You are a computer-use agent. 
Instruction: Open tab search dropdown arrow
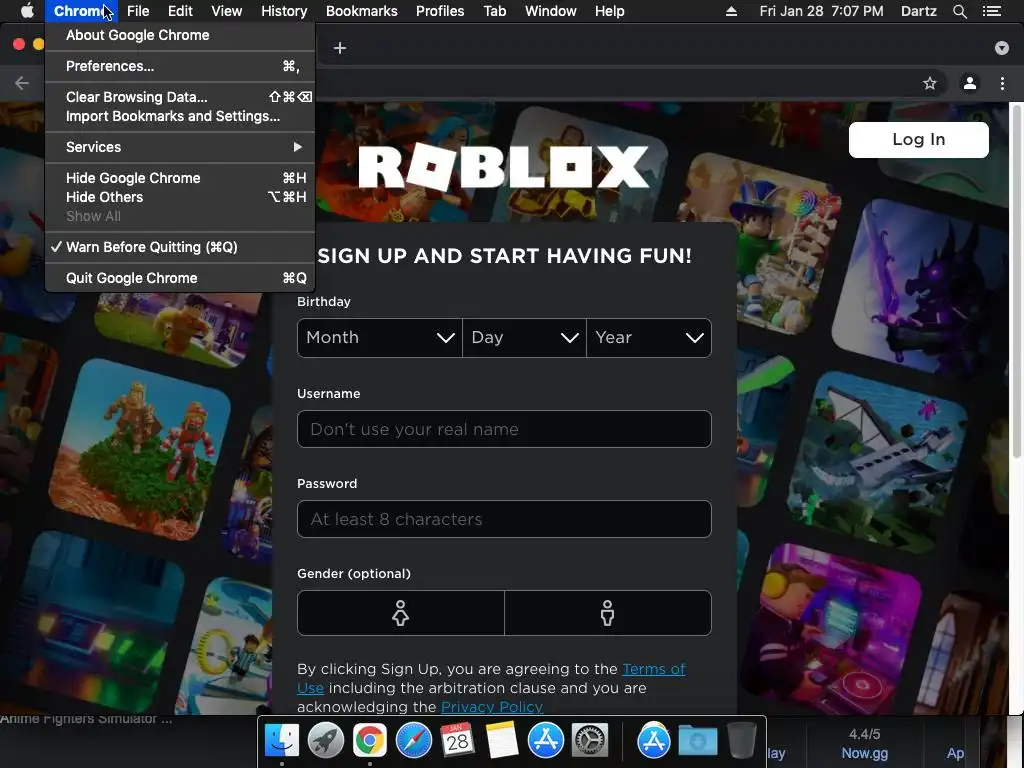(1001, 48)
